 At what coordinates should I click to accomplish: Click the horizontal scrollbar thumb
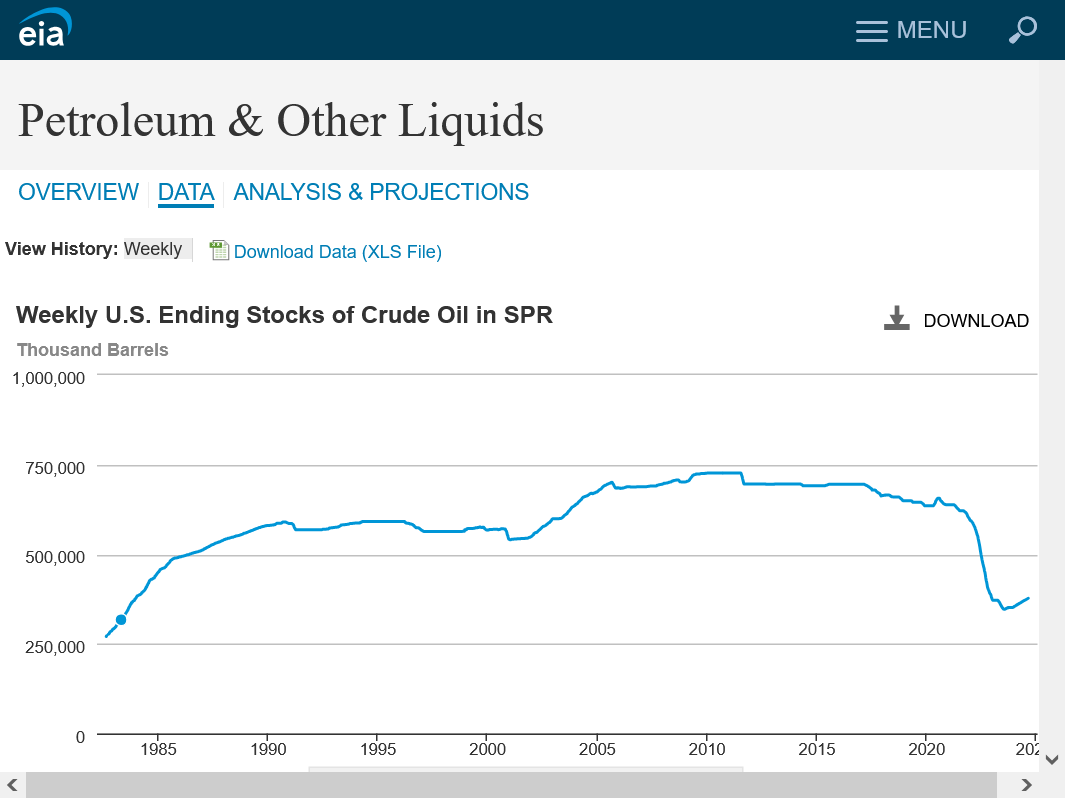tap(510, 784)
